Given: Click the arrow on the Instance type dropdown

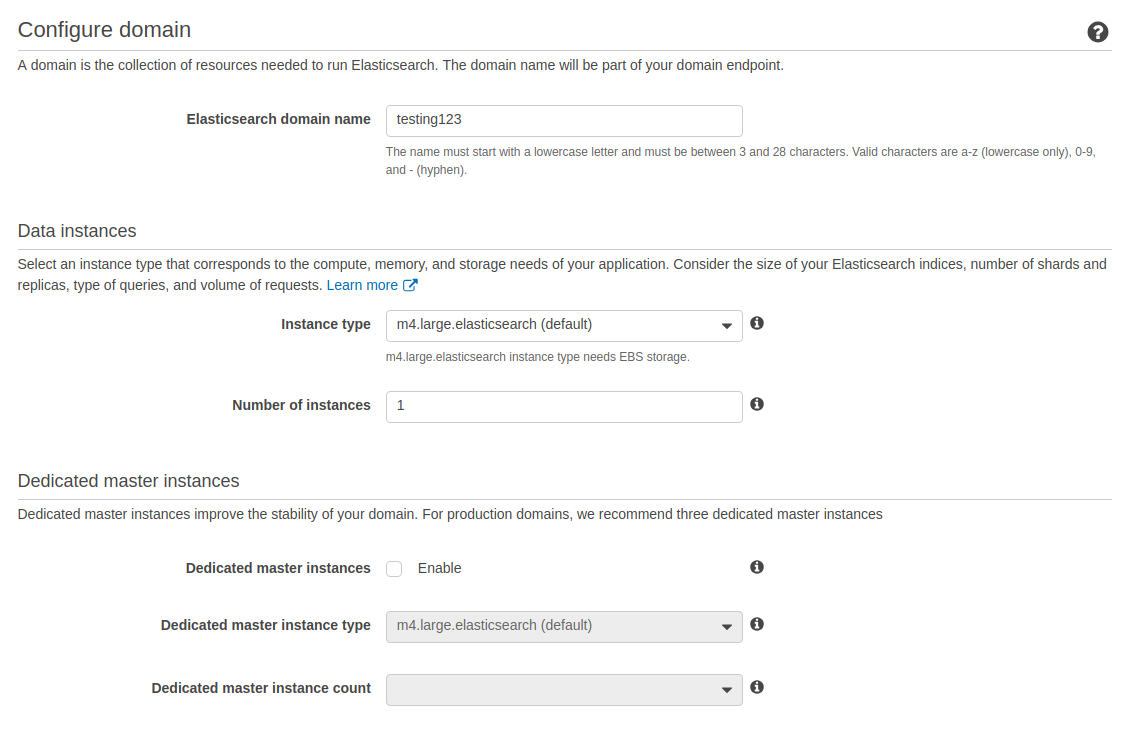Looking at the screenshot, I should 728,325.
